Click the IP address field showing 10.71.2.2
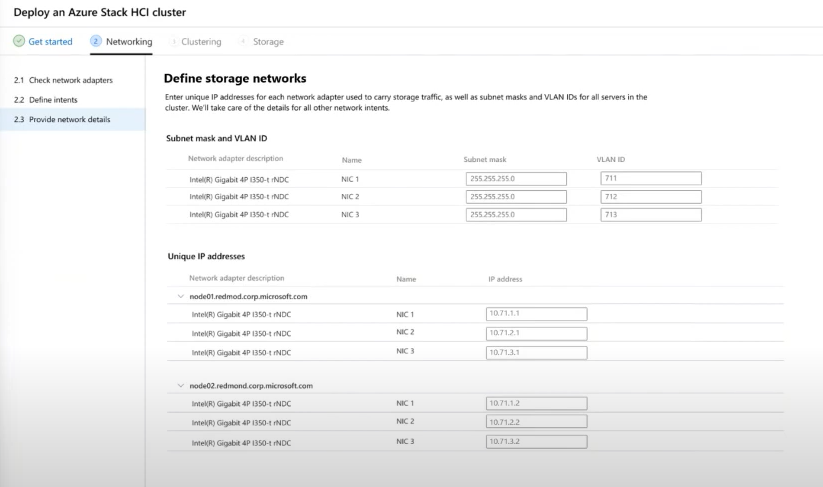The height and width of the screenshot is (487, 823). (x=536, y=422)
